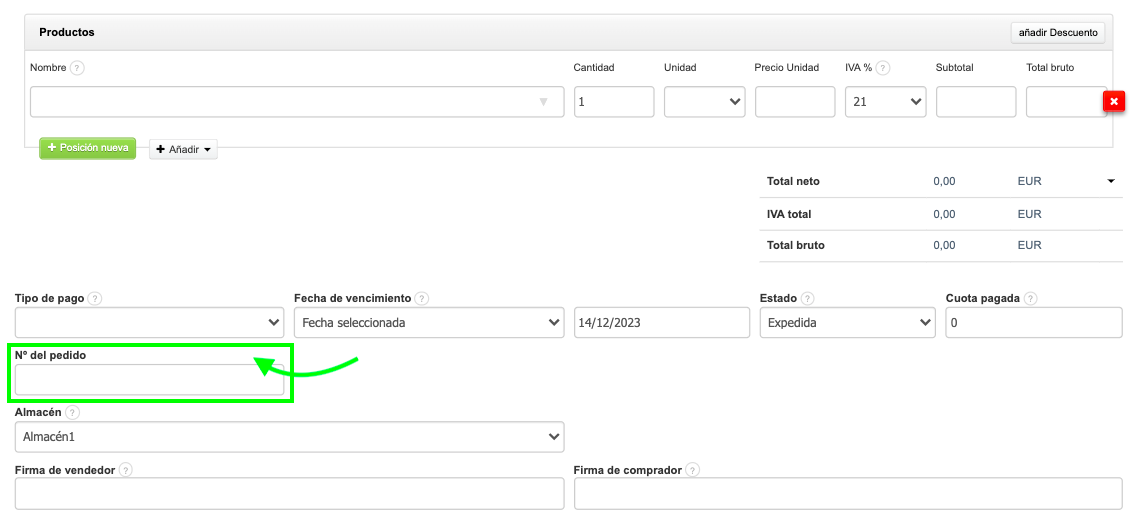Screen dimensions: 1148x517
Task: Click help icon next to Almacén label
Action: click(73, 412)
